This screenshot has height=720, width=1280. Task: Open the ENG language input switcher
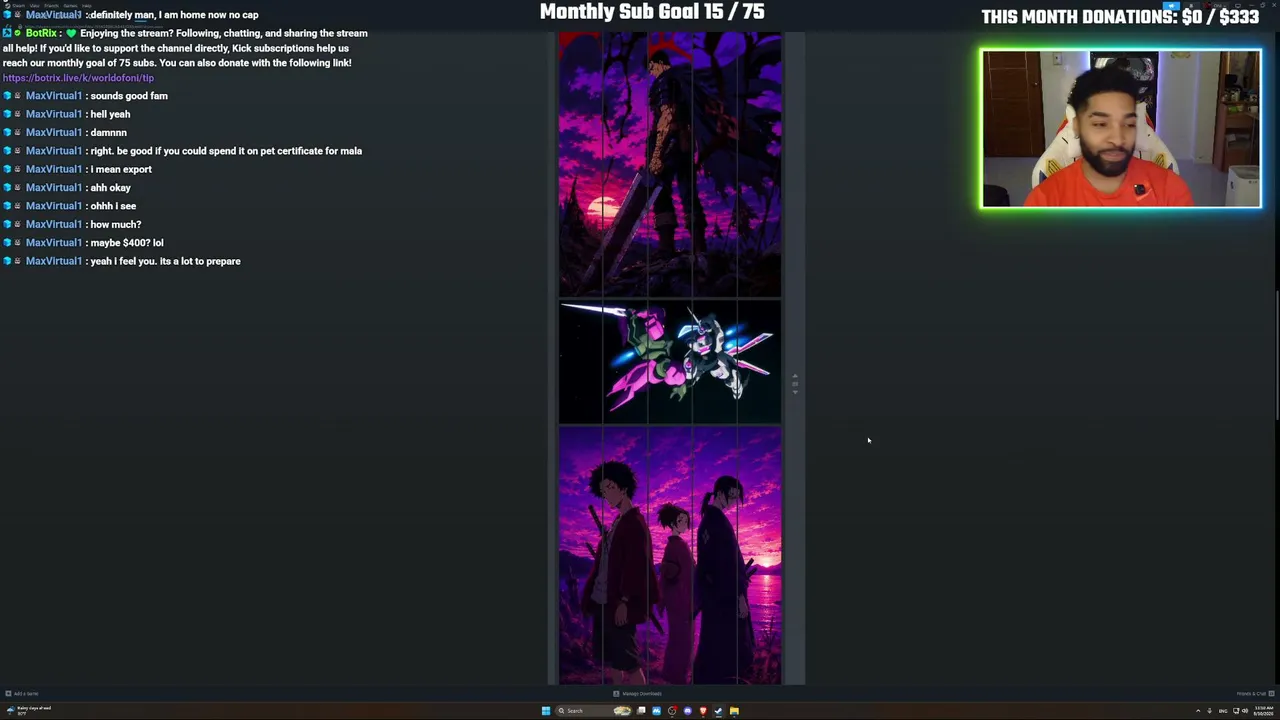[1223, 711]
